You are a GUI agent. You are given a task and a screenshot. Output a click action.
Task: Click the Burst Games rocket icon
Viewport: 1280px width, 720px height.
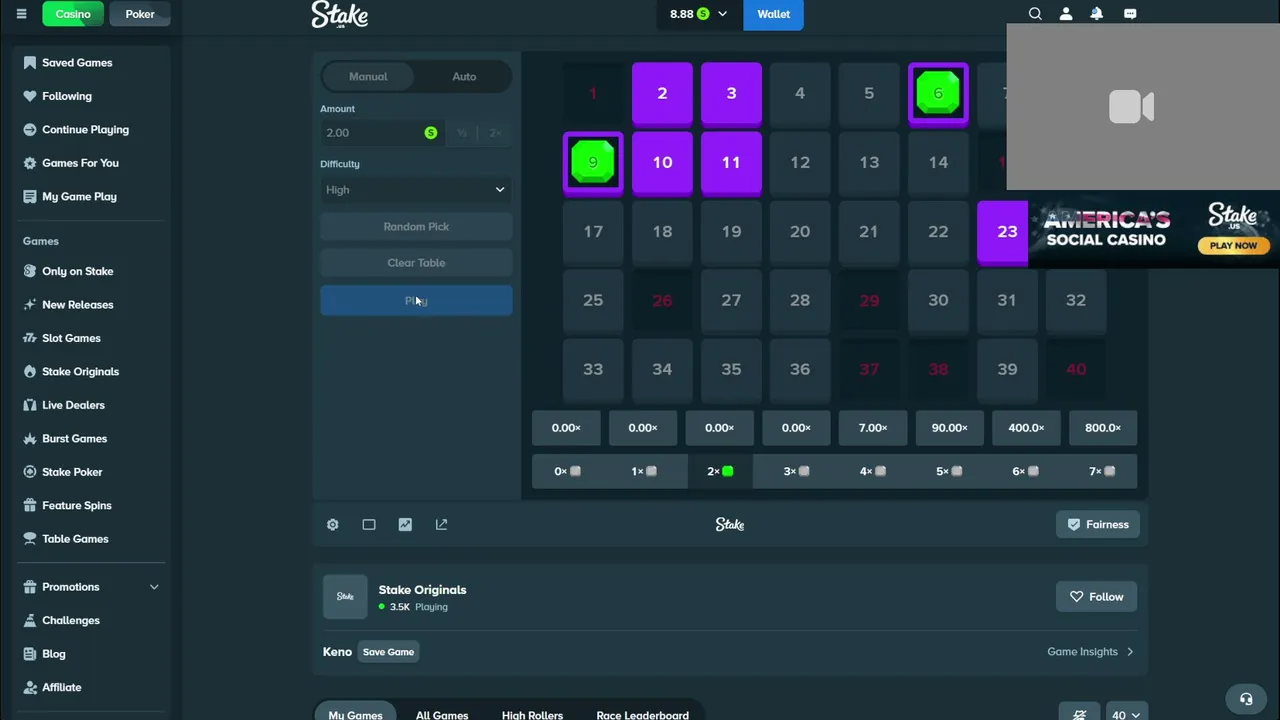click(x=30, y=438)
